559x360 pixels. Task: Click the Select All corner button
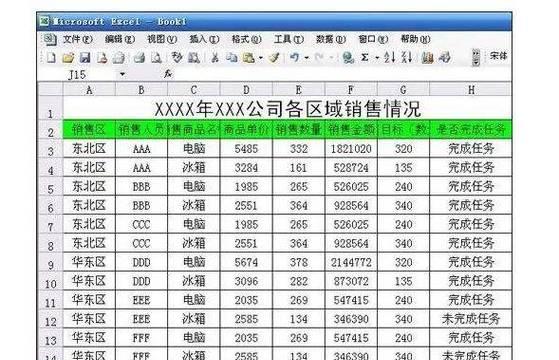pos(50,89)
